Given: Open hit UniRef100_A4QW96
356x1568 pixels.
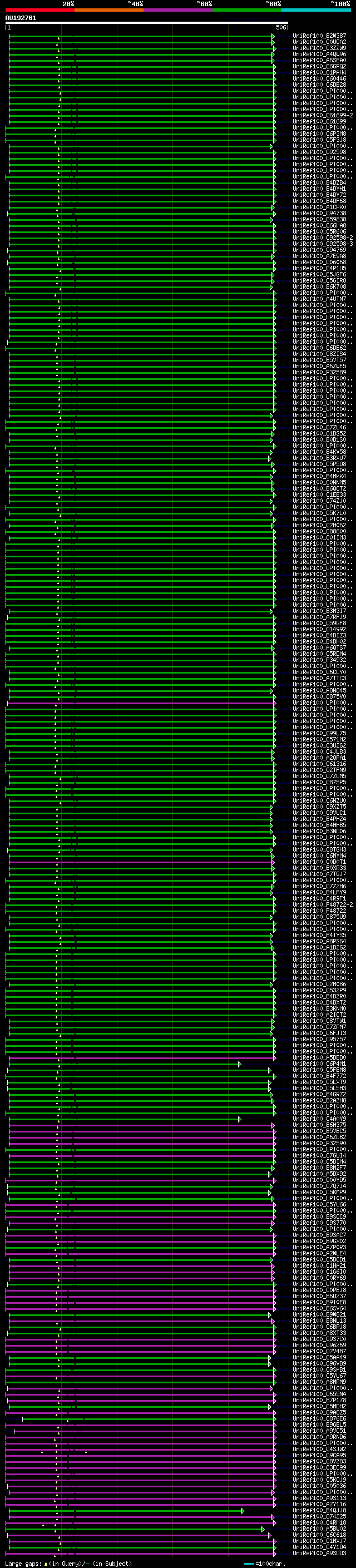Looking at the screenshot, I should [319, 54].
